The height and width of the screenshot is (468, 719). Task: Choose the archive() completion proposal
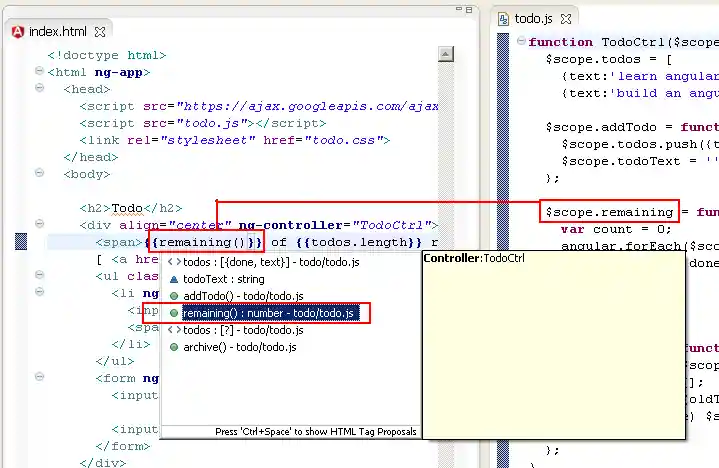238,347
